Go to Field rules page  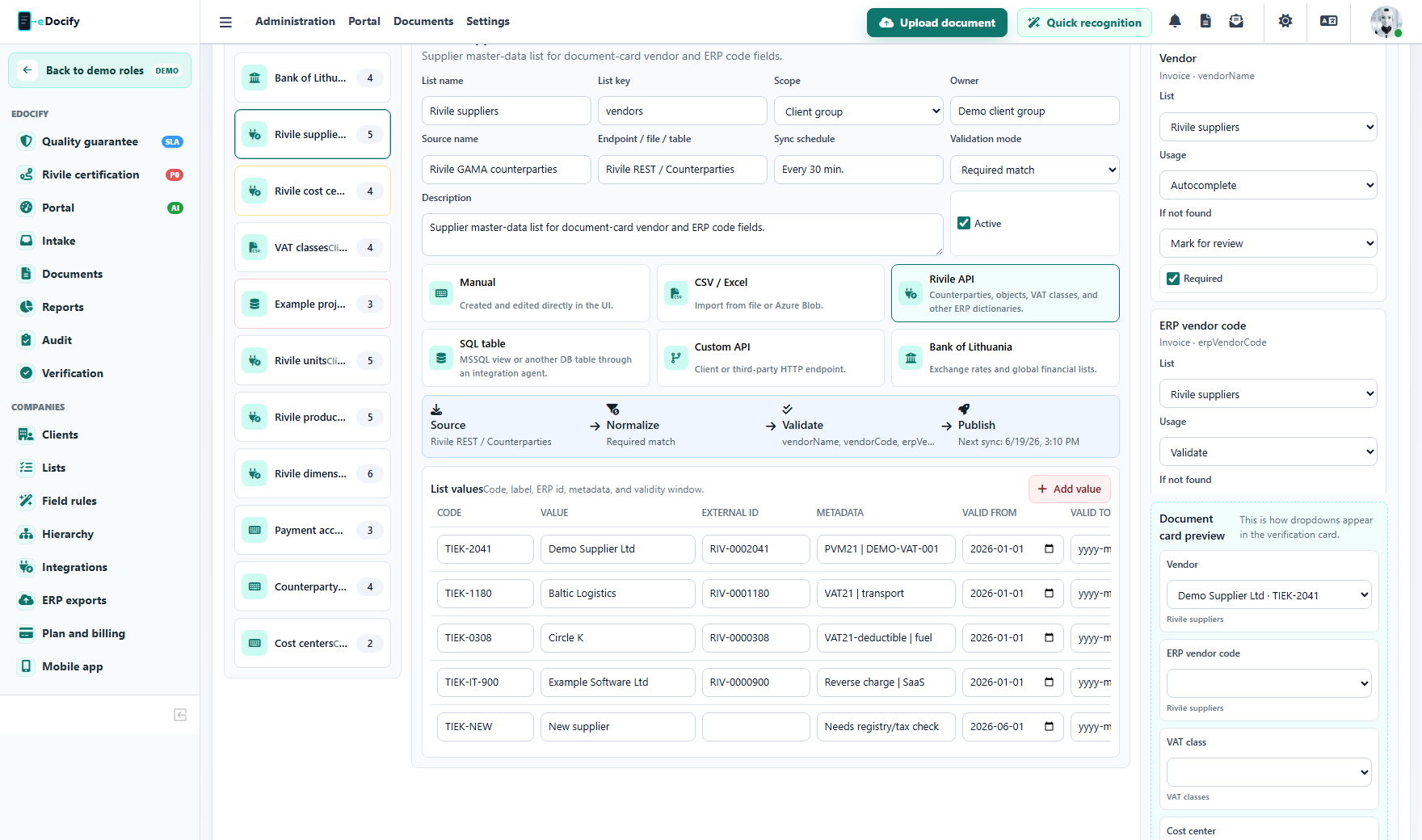[100, 501]
